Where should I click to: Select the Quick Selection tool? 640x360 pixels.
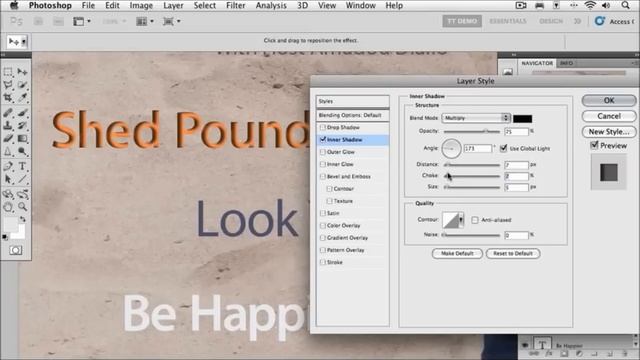[22, 85]
